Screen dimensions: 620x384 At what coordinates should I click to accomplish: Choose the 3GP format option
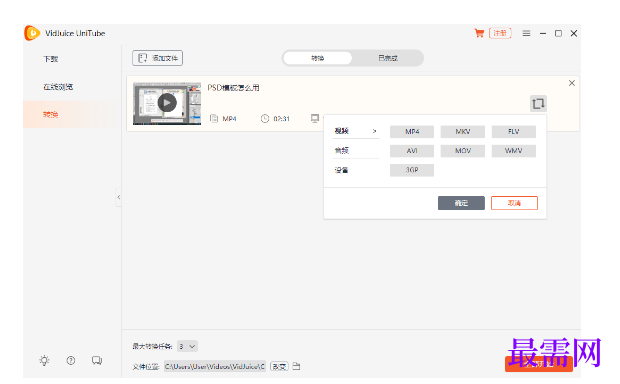coord(412,170)
